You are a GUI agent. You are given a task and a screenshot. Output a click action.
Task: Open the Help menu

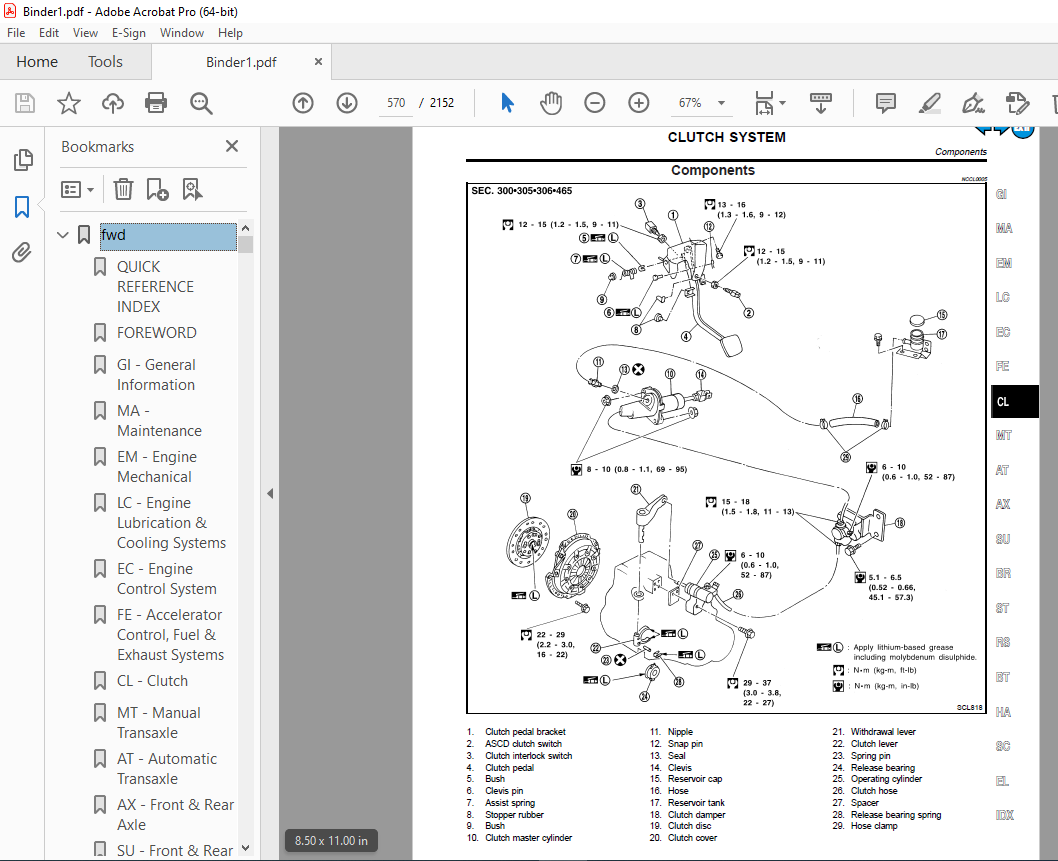(x=230, y=32)
